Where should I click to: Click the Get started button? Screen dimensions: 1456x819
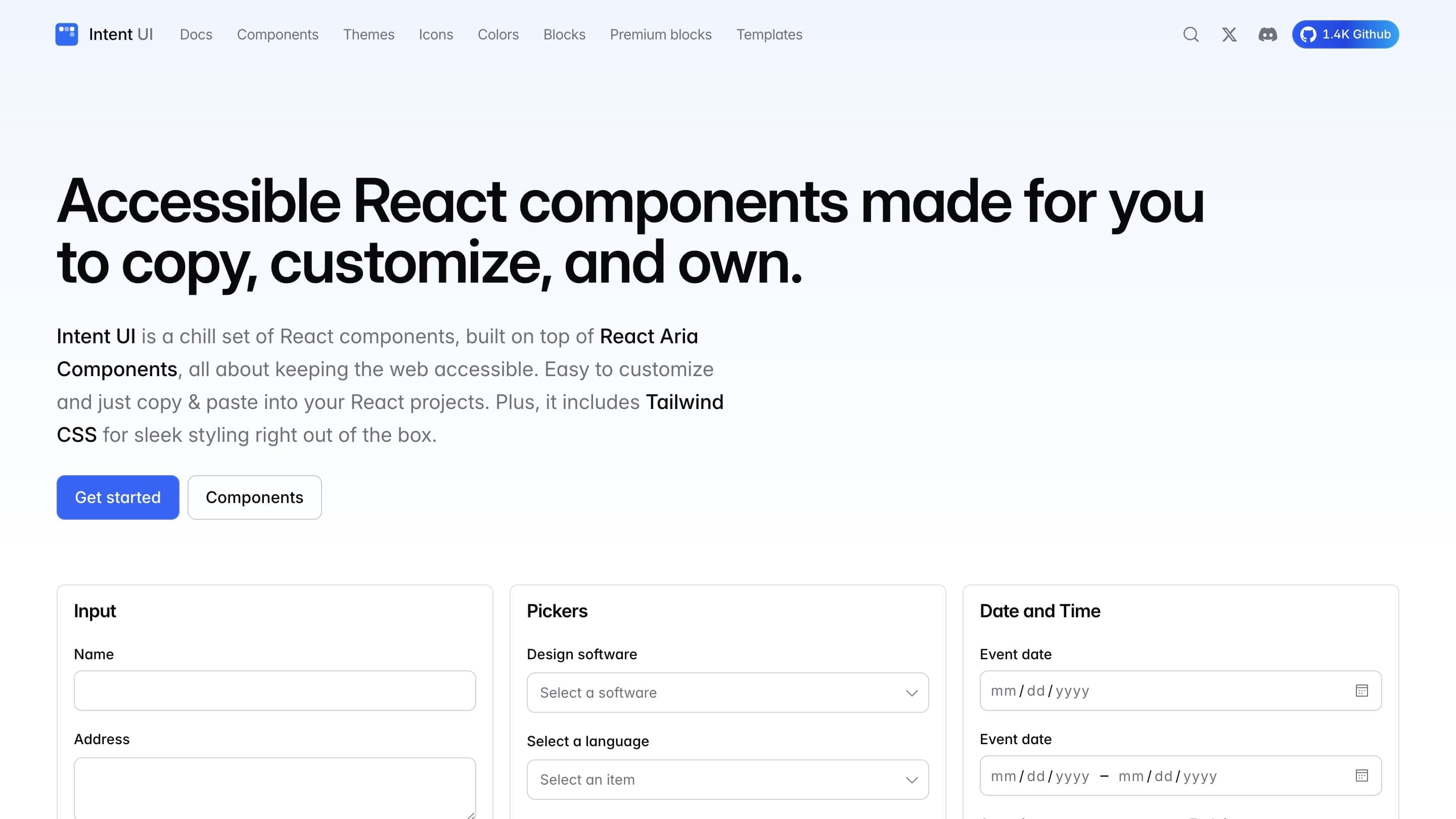click(x=118, y=497)
